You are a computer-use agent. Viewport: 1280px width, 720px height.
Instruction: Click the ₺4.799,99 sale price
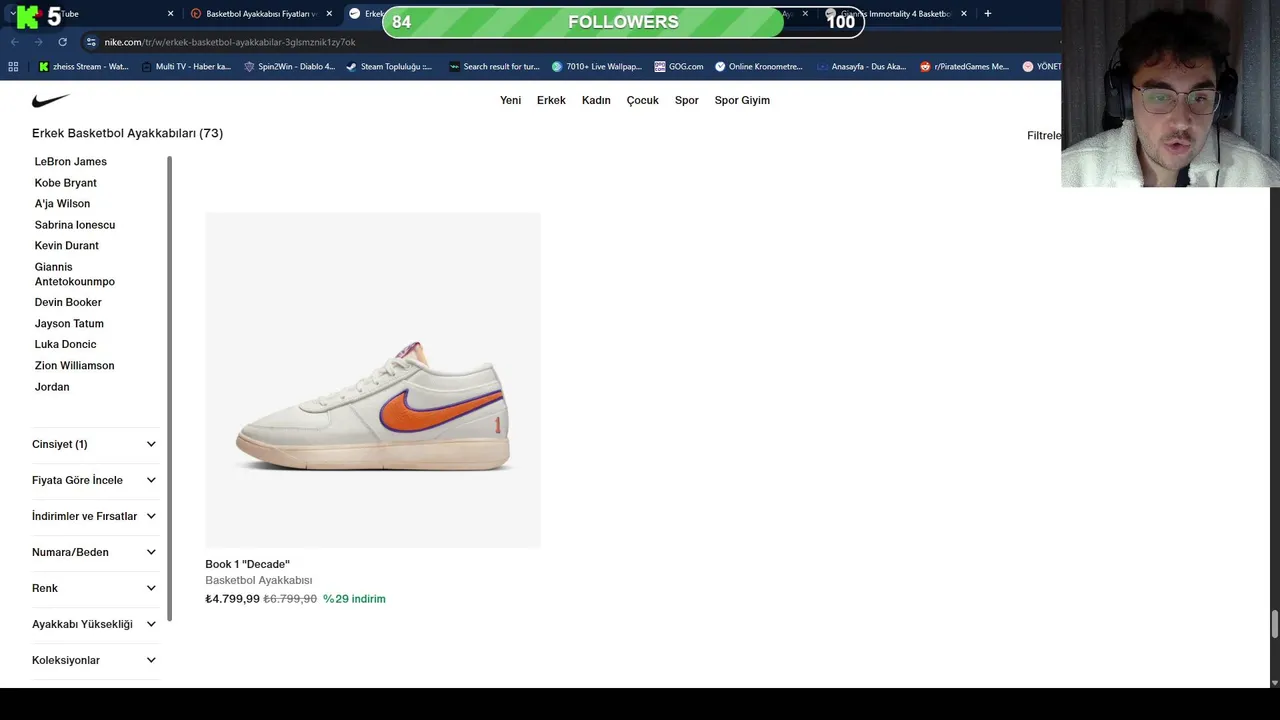(232, 599)
